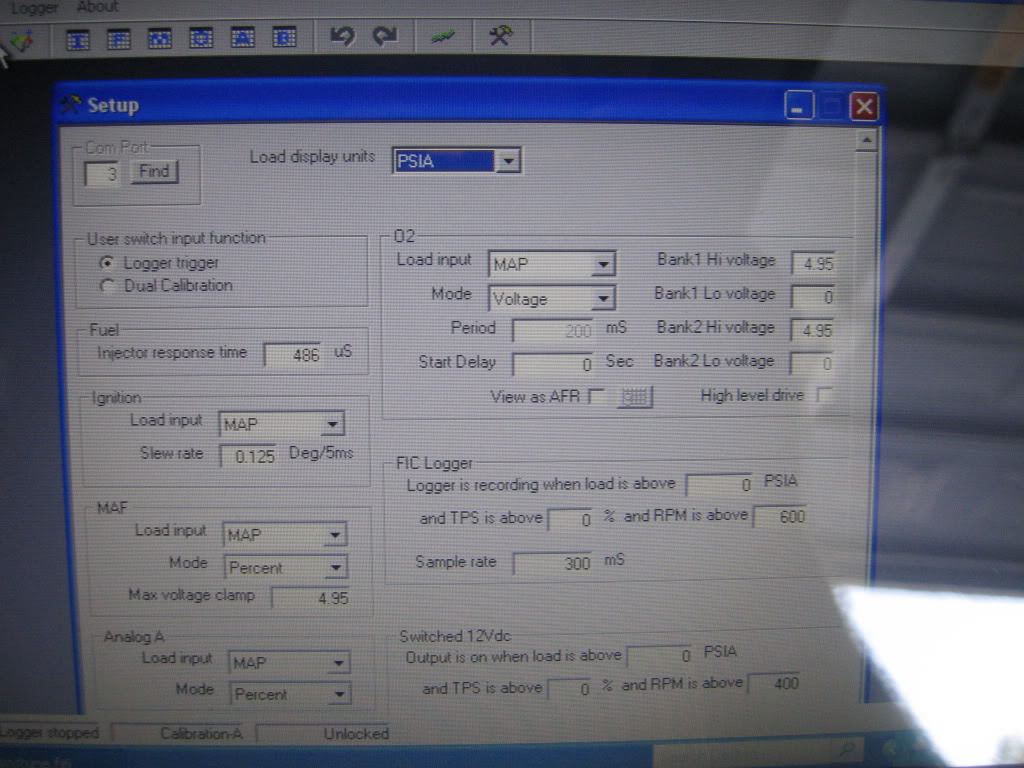Click the O2 Start Delay field
This screenshot has width=1024, height=768.
(x=553, y=364)
